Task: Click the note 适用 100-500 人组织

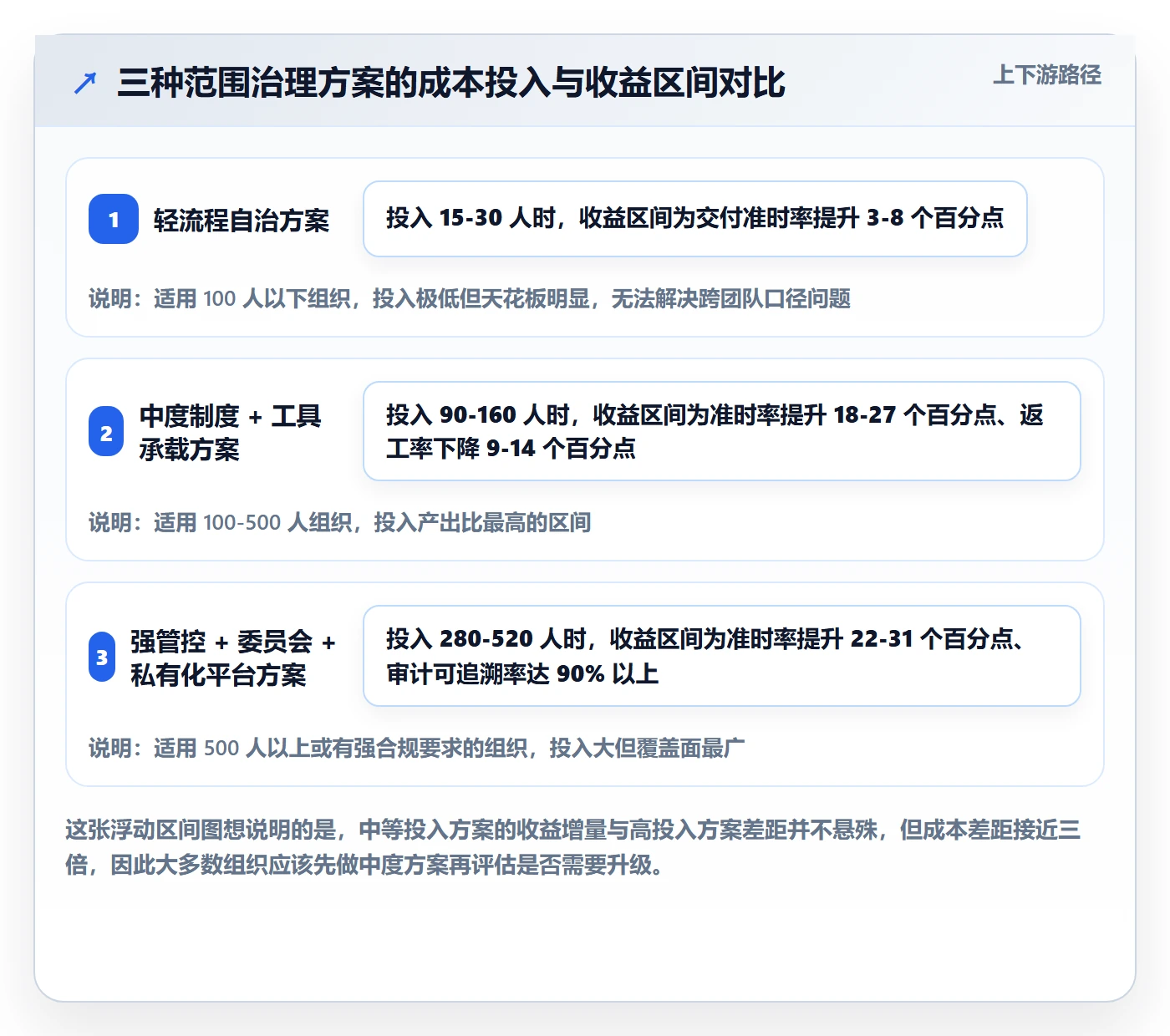Action: point(340,522)
